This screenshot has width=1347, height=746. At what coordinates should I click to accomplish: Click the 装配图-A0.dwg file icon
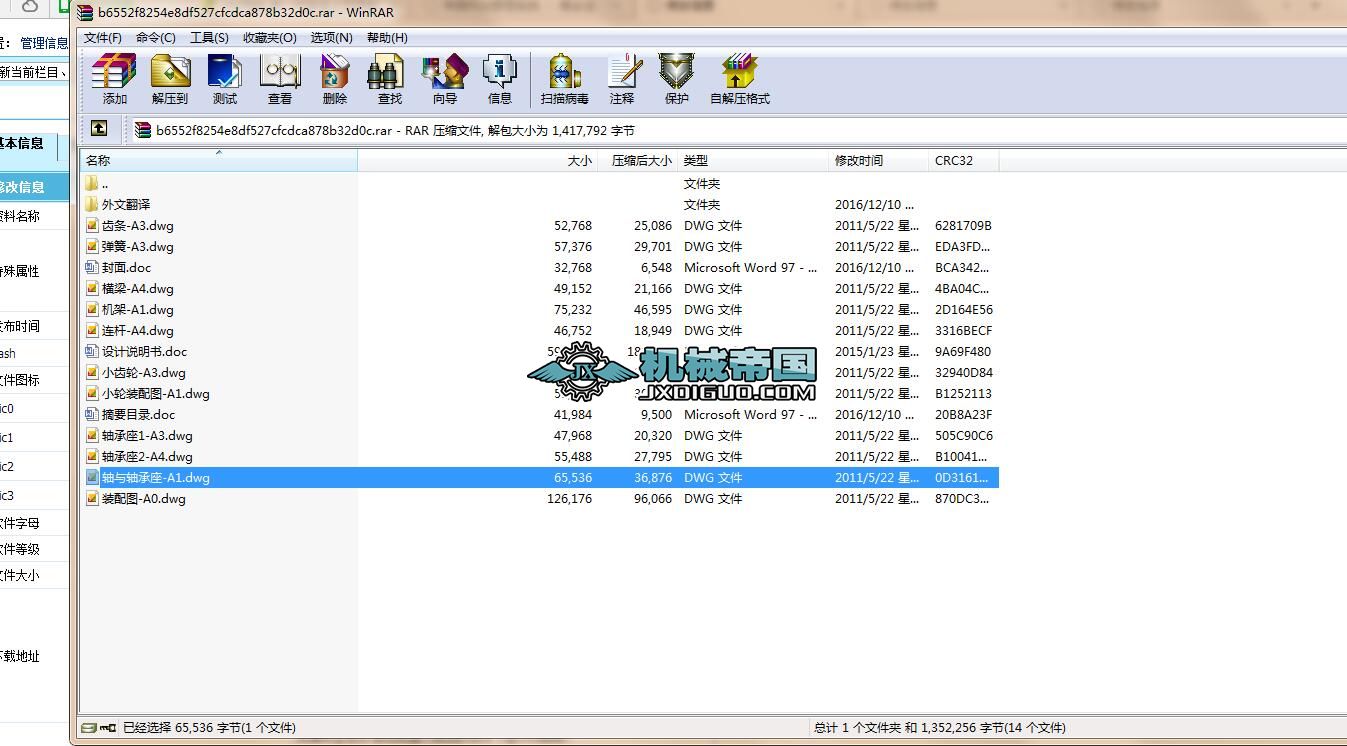92,498
